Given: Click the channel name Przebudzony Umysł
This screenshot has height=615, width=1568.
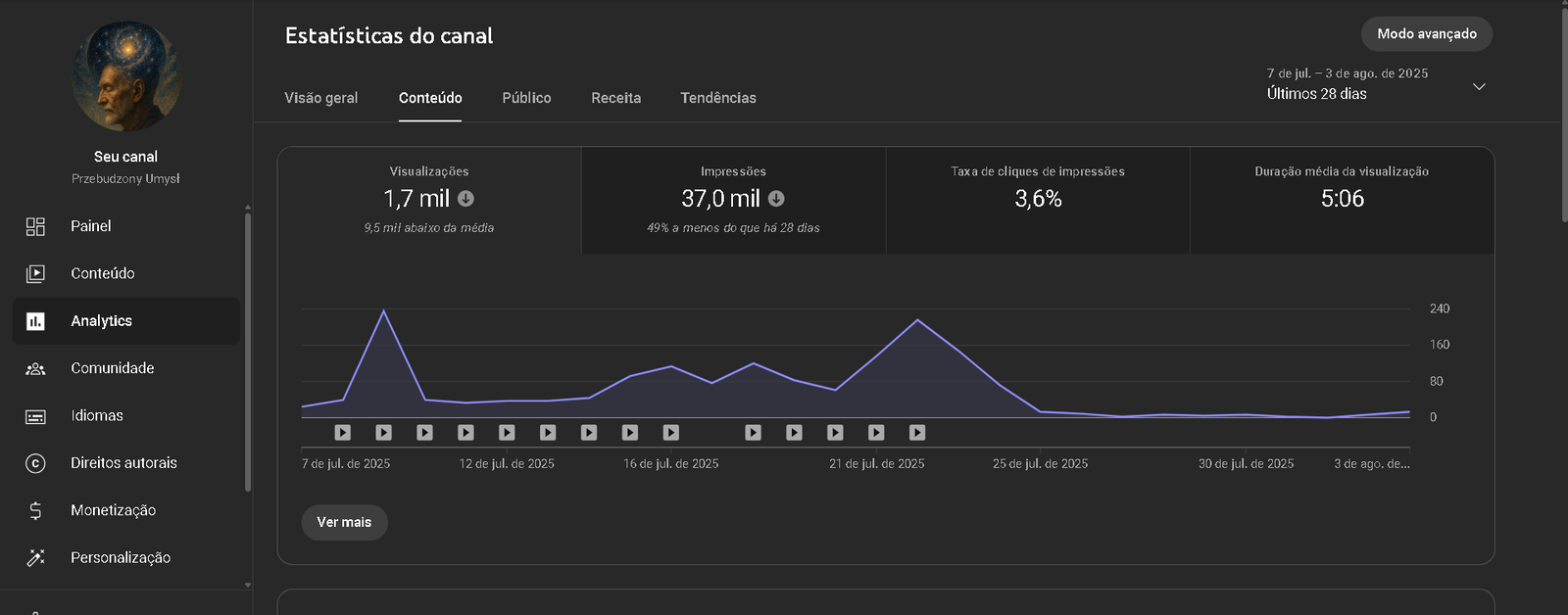Looking at the screenshot, I should [x=125, y=178].
